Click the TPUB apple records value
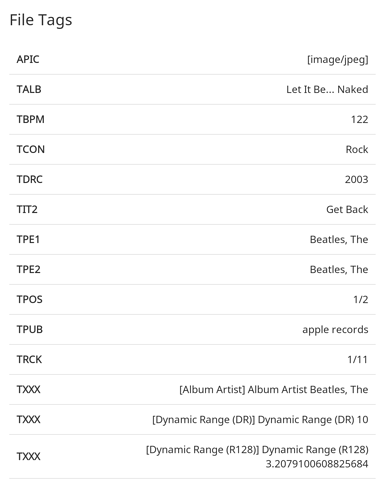The width and height of the screenshot is (383, 500). click(335, 330)
